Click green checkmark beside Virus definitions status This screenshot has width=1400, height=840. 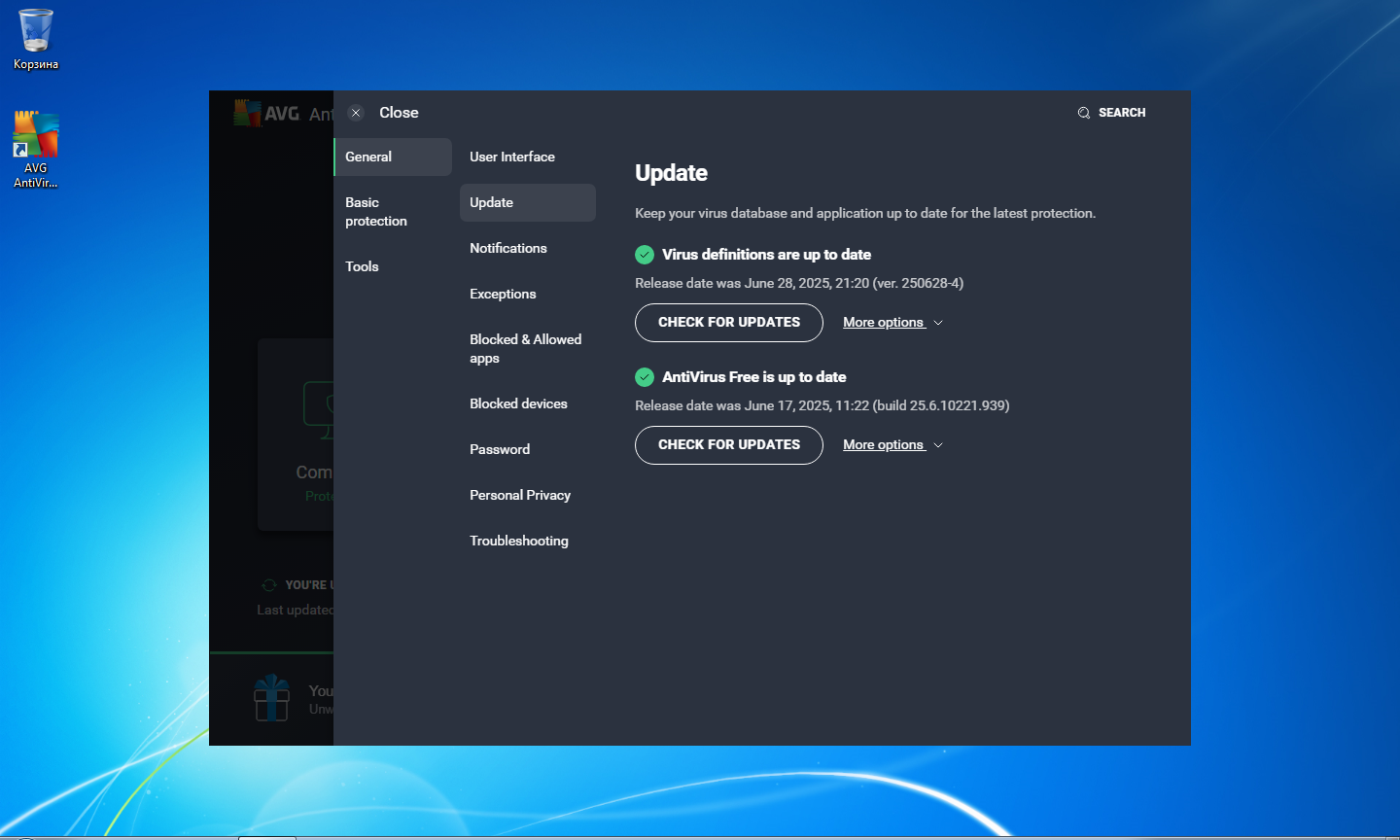645,255
